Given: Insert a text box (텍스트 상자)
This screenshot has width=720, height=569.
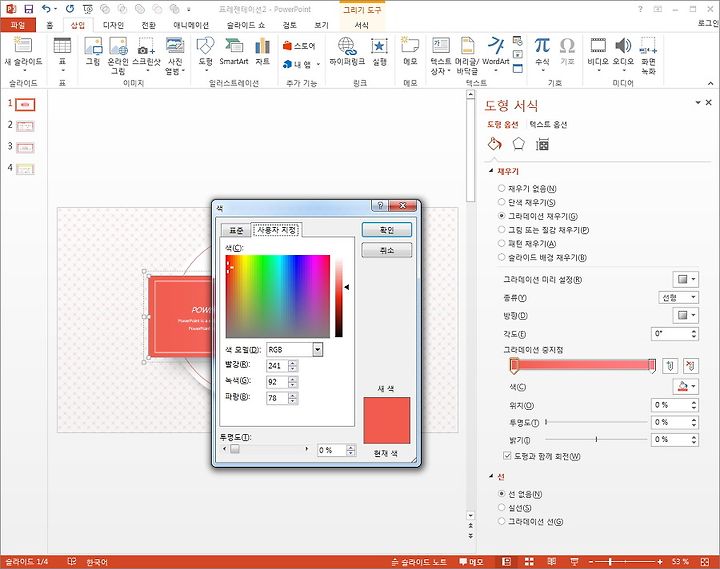Looking at the screenshot, I should tap(440, 55).
